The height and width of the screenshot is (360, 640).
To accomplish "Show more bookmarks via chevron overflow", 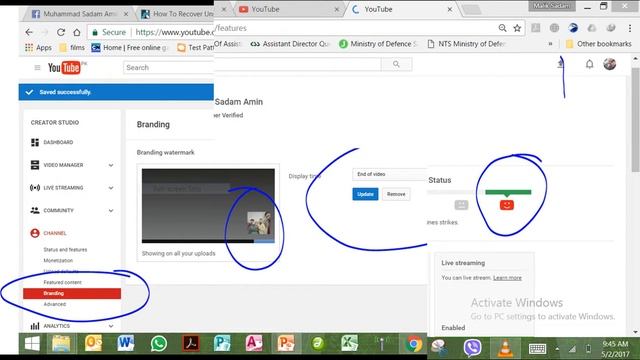I will point(550,43).
